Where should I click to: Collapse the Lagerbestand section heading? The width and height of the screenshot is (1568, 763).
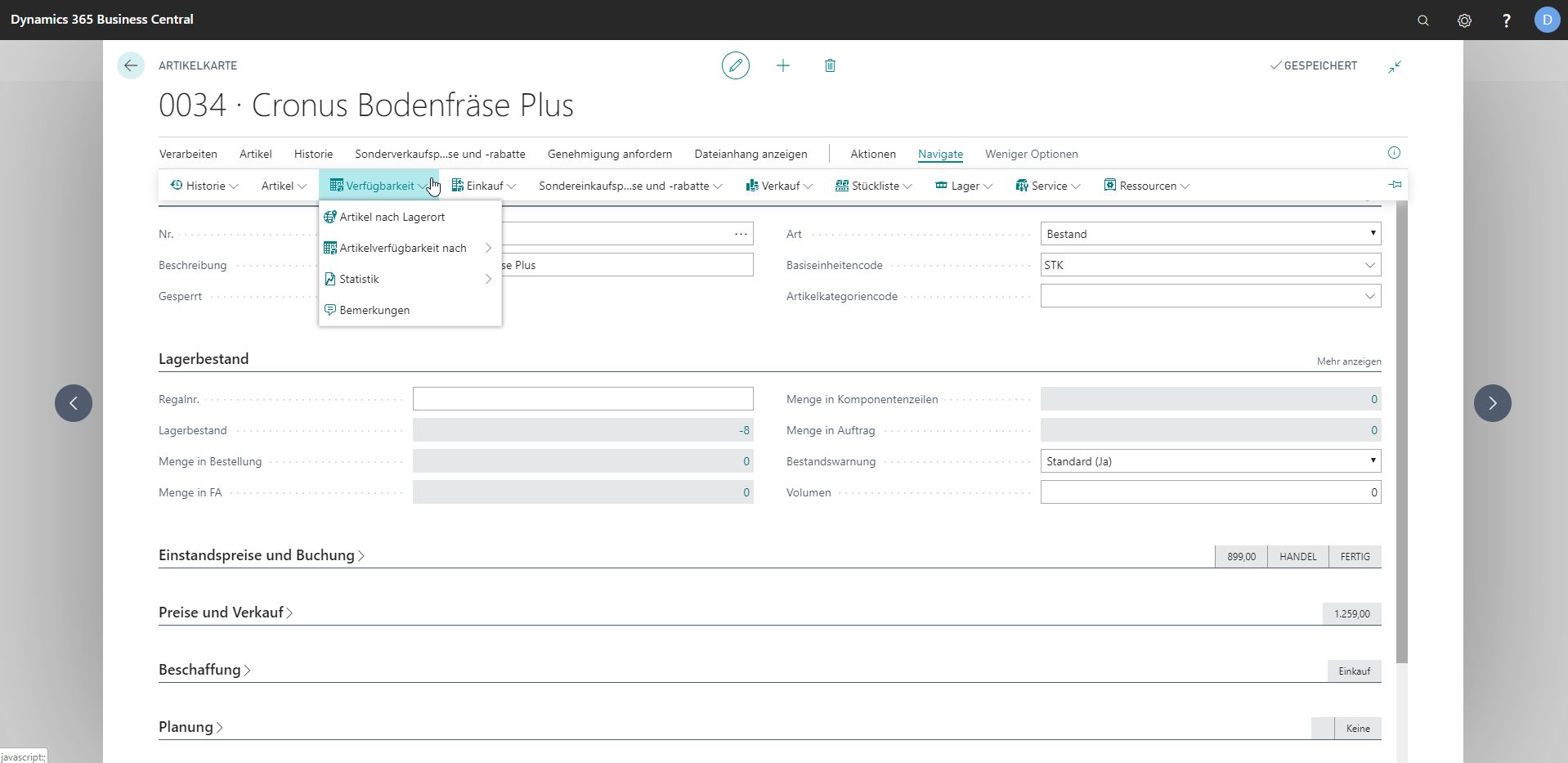204,359
